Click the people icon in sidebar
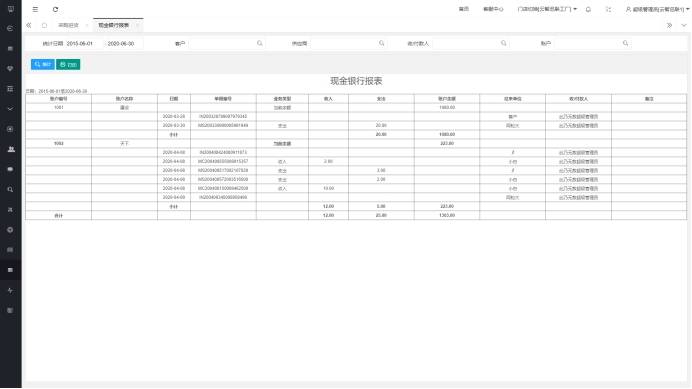Image resolution: width=692 pixels, height=389 pixels. point(11,149)
